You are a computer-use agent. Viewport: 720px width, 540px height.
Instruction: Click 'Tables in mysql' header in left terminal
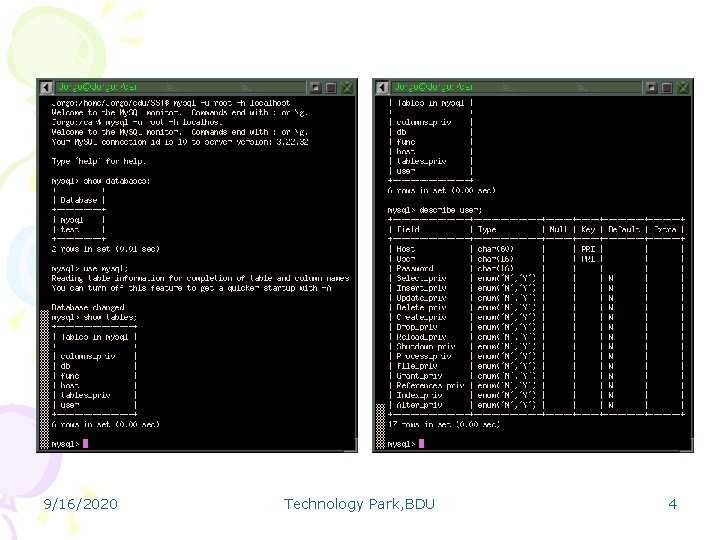[95, 337]
